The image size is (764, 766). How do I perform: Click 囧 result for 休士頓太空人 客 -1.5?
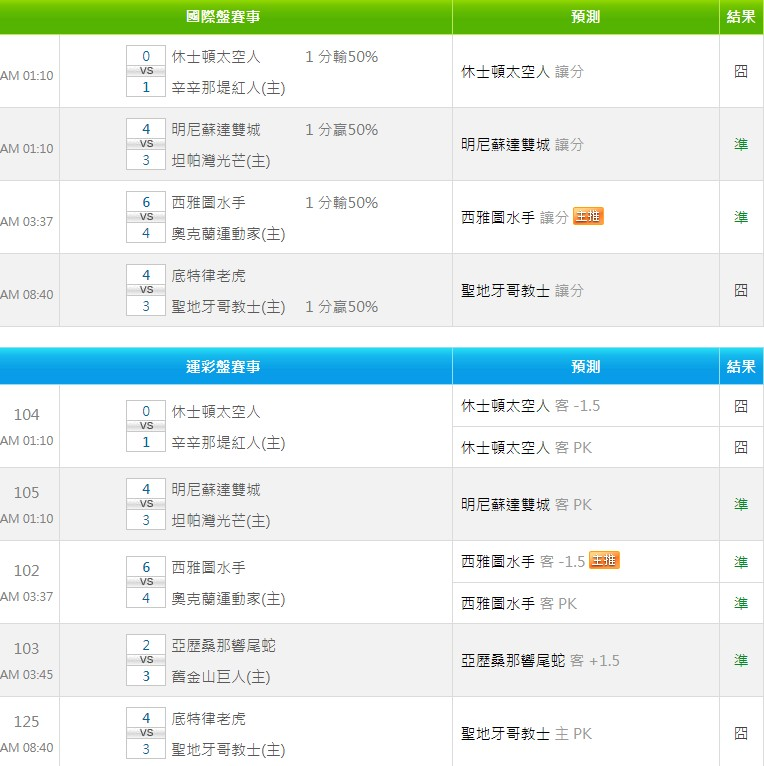[x=741, y=406]
